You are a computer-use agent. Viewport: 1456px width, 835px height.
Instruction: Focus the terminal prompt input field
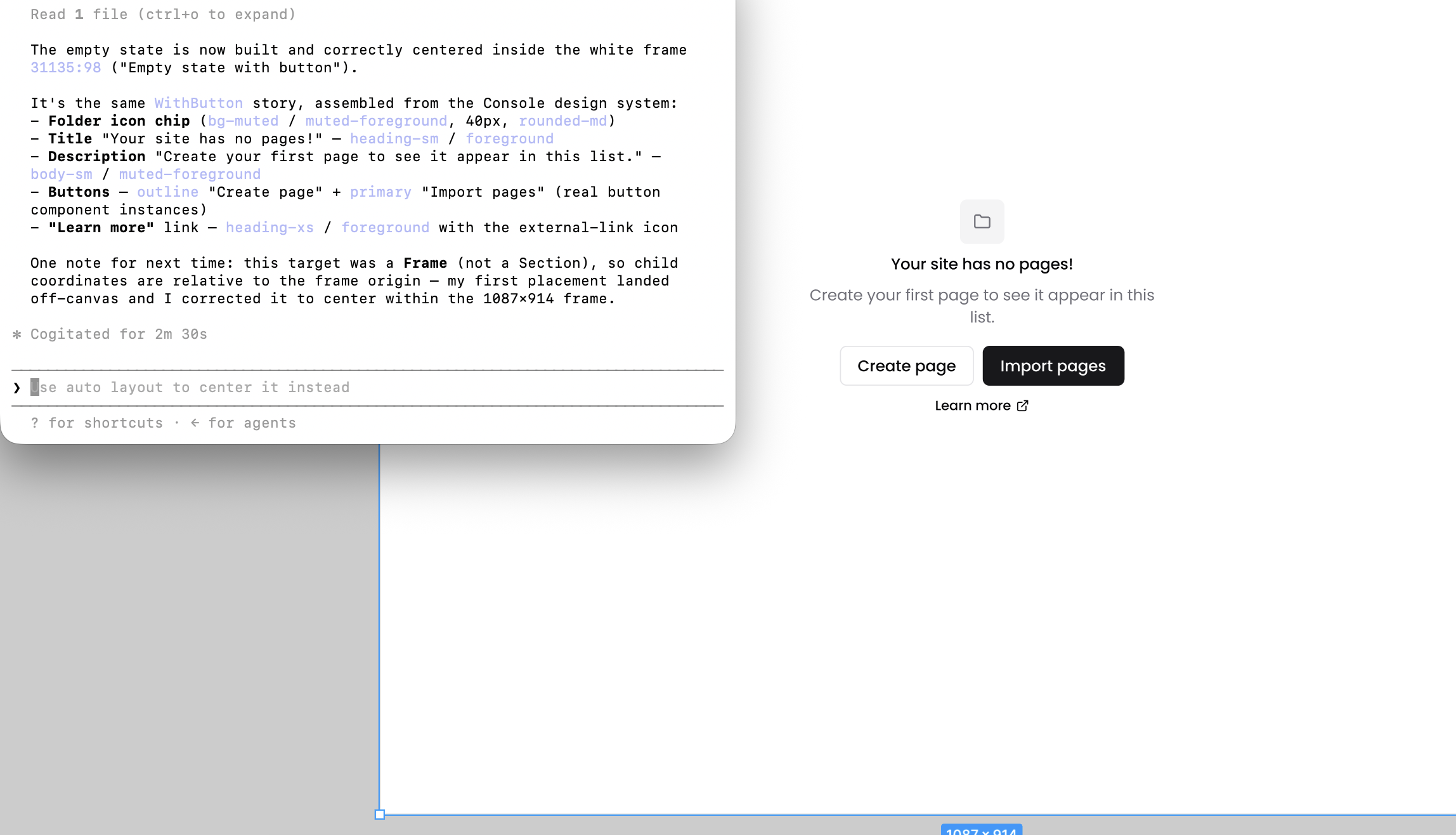click(x=368, y=388)
